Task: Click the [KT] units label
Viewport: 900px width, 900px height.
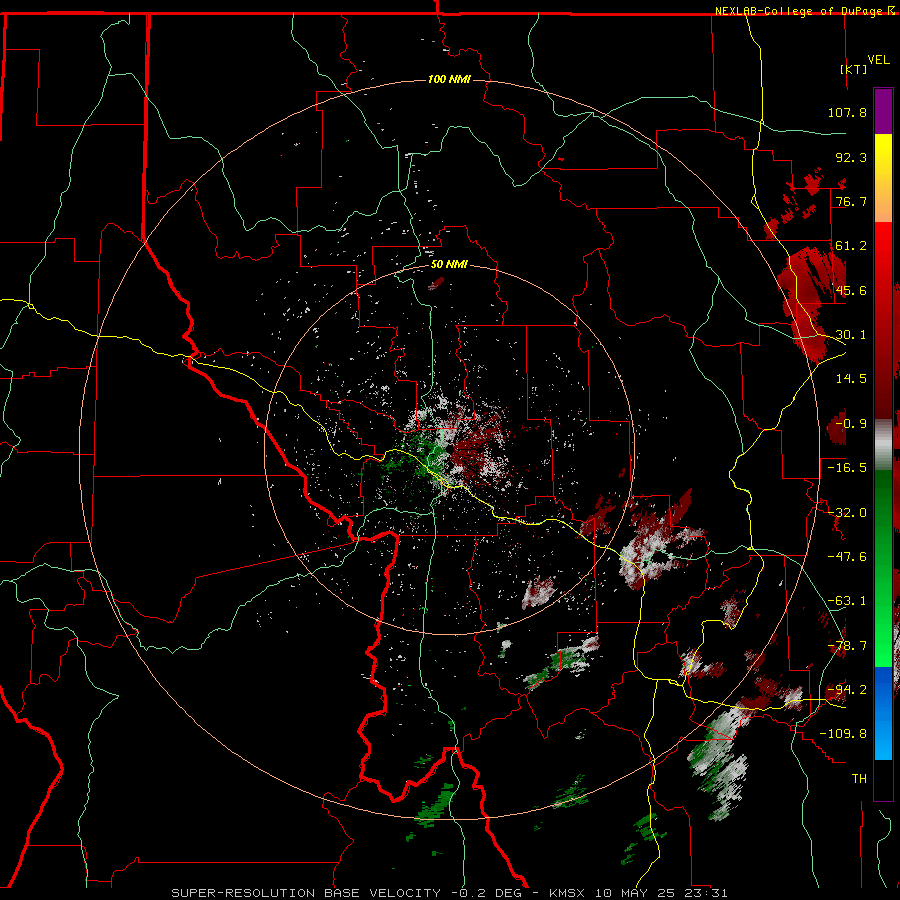Action: click(x=854, y=69)
